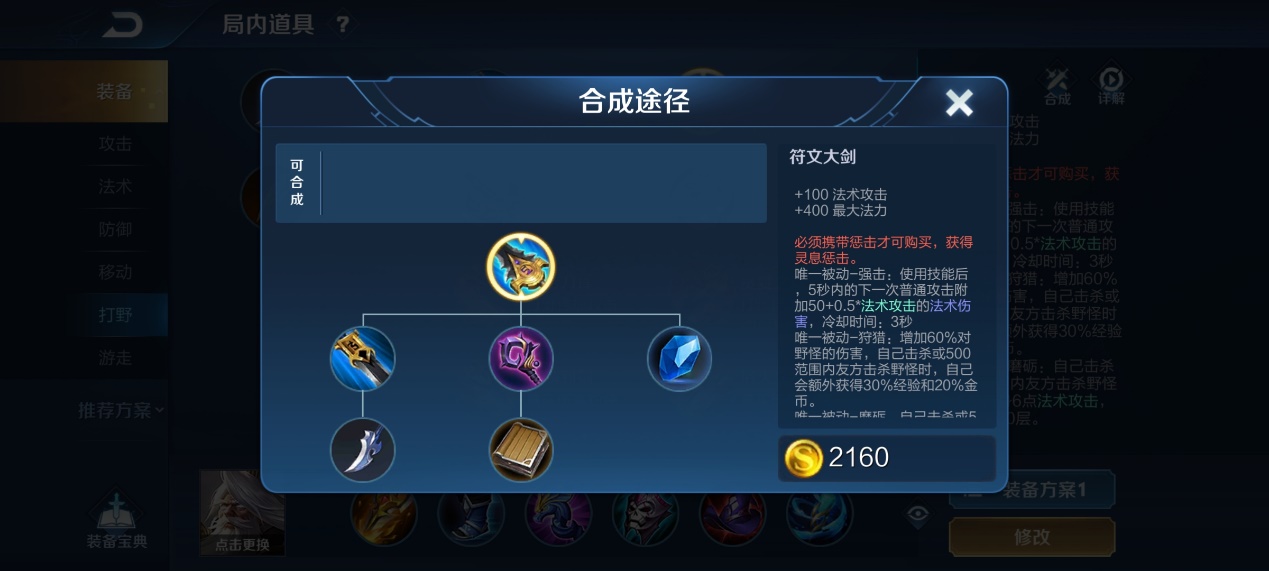Click the 修改 button
1269x571 pixels.
pos(1032,537)
